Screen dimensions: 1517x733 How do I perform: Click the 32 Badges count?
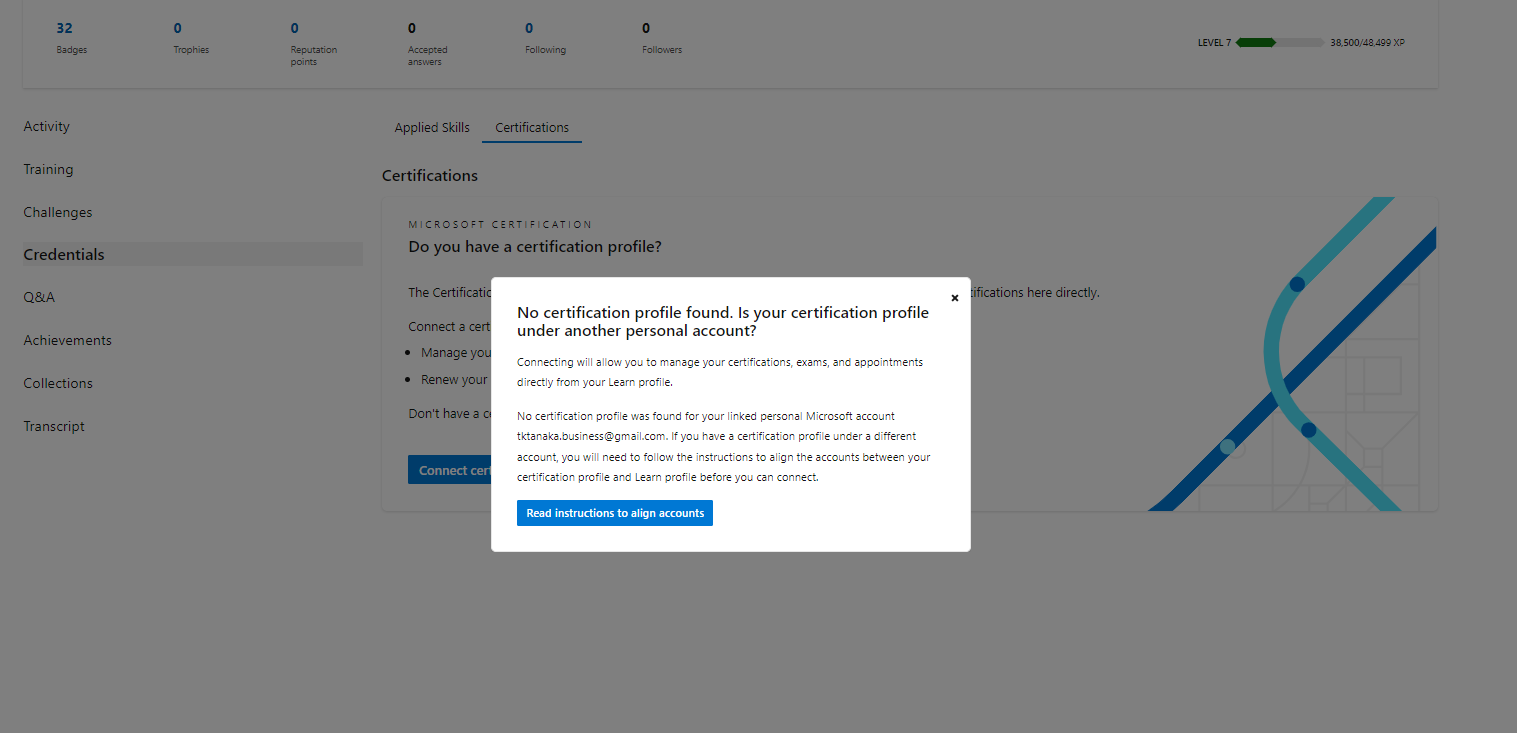click(x=72, y=37)
